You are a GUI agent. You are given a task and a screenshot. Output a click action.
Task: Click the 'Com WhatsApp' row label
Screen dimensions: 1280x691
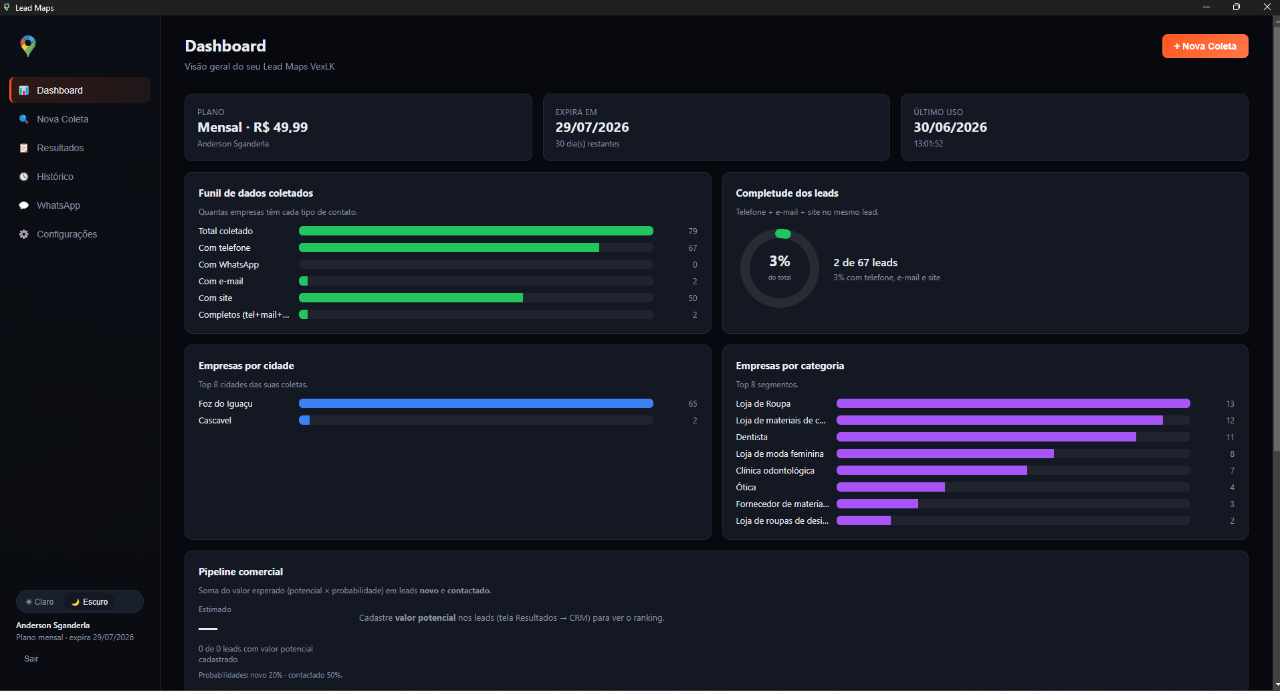tap(229, 265)
